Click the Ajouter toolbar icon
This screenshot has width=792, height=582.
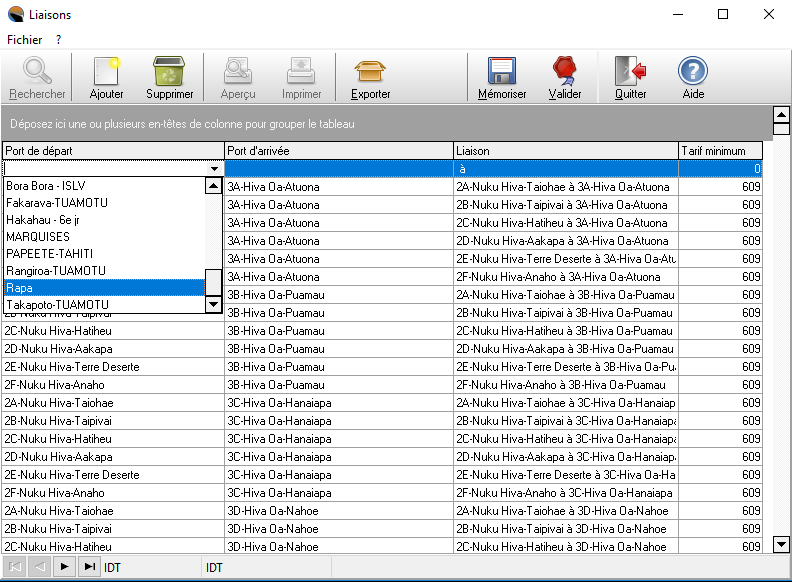tap(106, 72)
